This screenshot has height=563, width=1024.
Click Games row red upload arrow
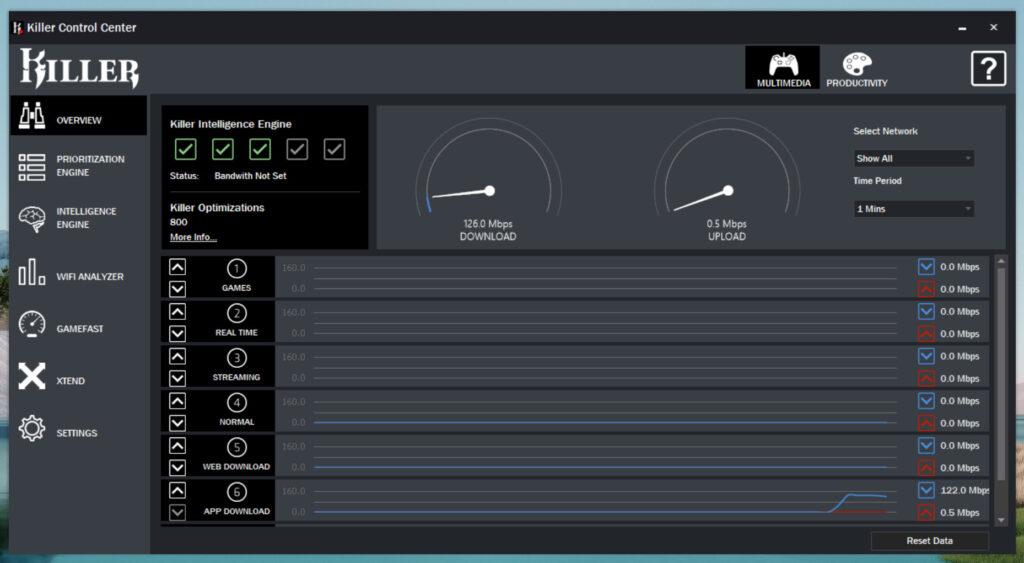point(925,289)
